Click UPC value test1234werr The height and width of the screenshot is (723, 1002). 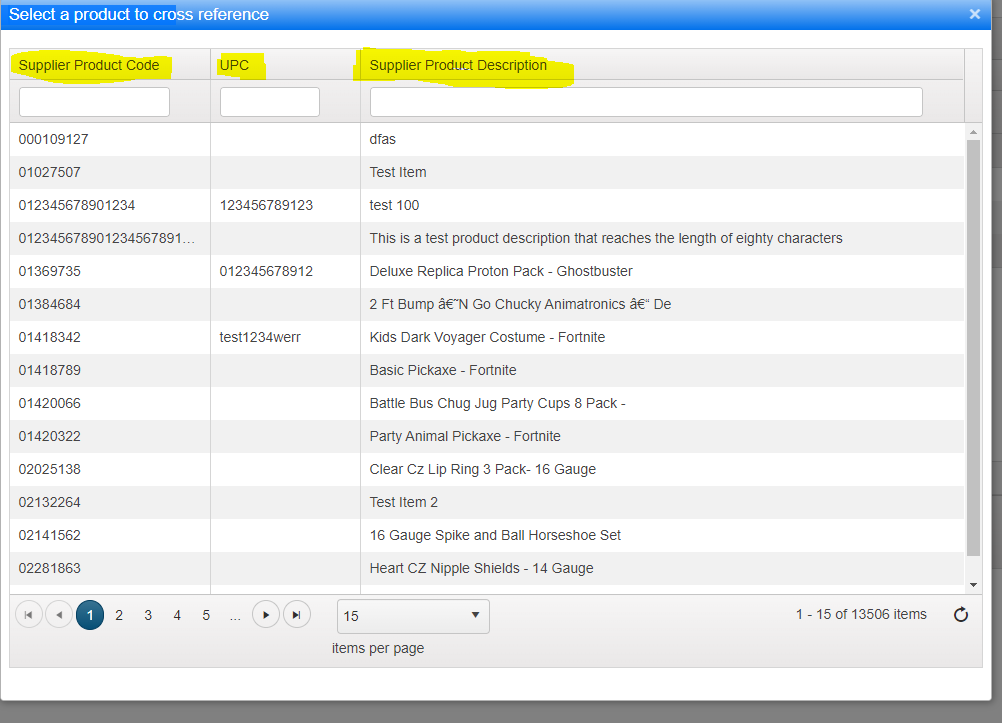[x=260, y=338]
